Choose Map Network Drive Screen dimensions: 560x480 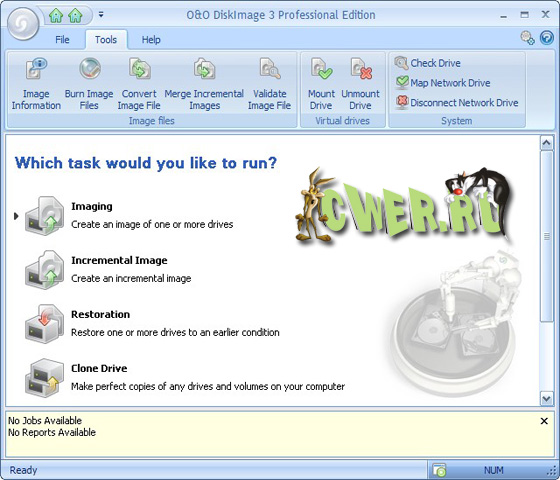(443, 83)
